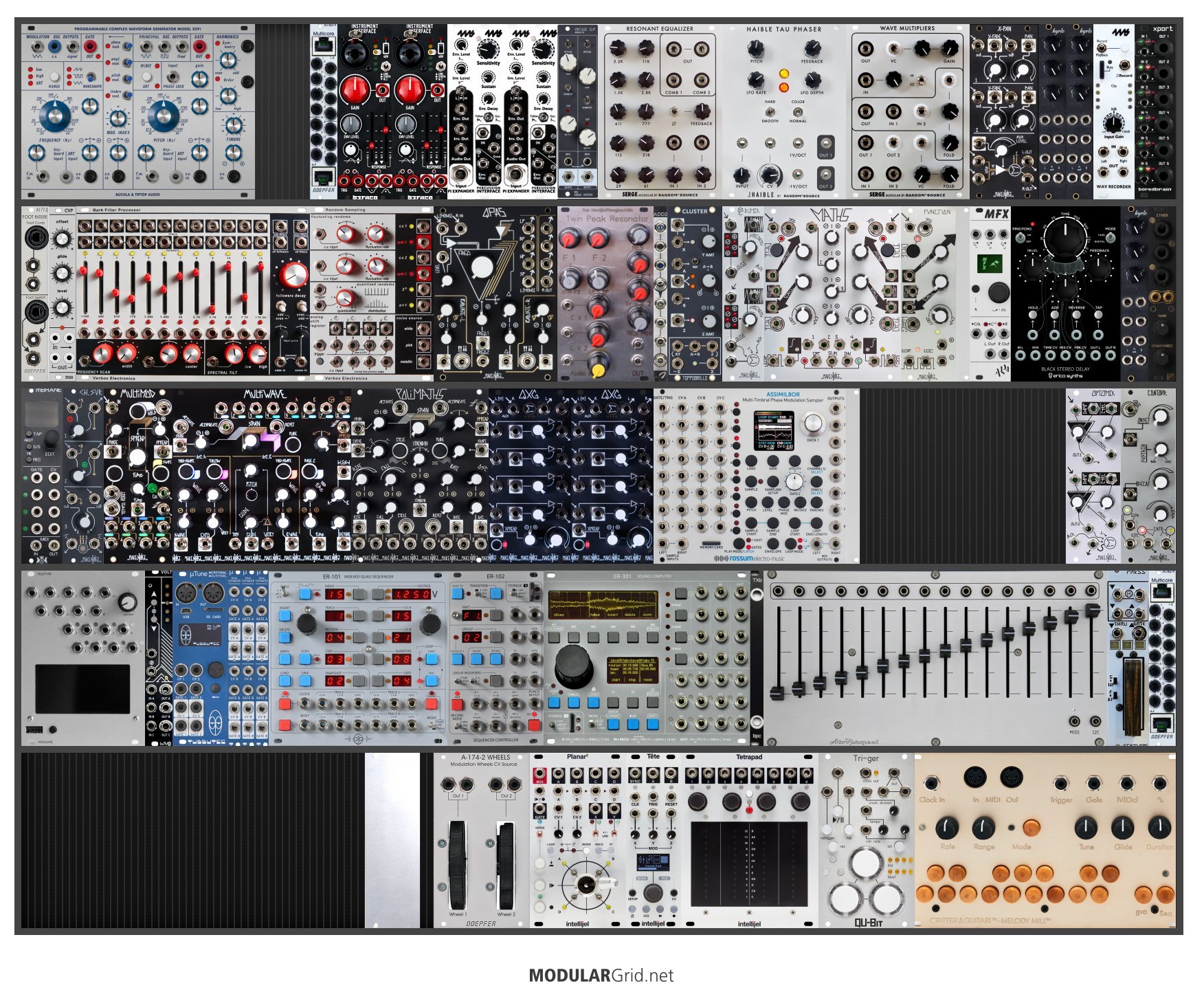Click the "RESONANT EQUALIZER" title text
This screenshot has height=990, width=1204.
pyautogui.click(x=660, y=29)
